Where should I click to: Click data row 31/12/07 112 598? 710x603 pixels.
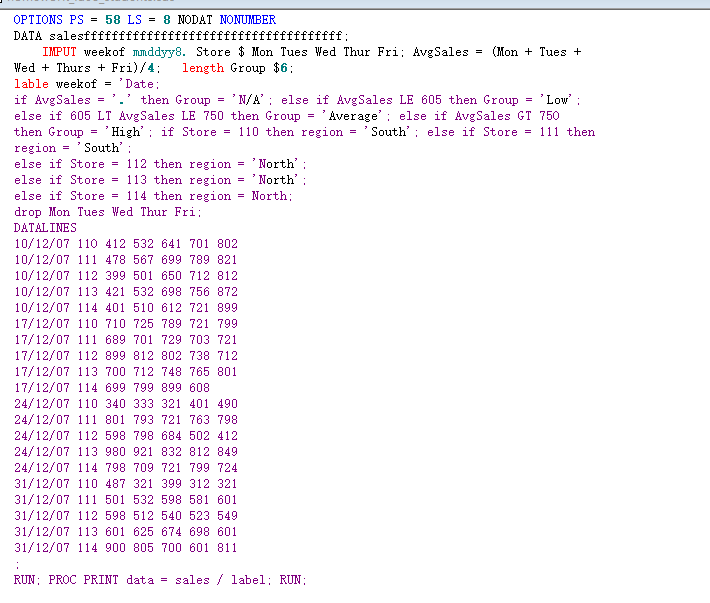tap(126, 516)
